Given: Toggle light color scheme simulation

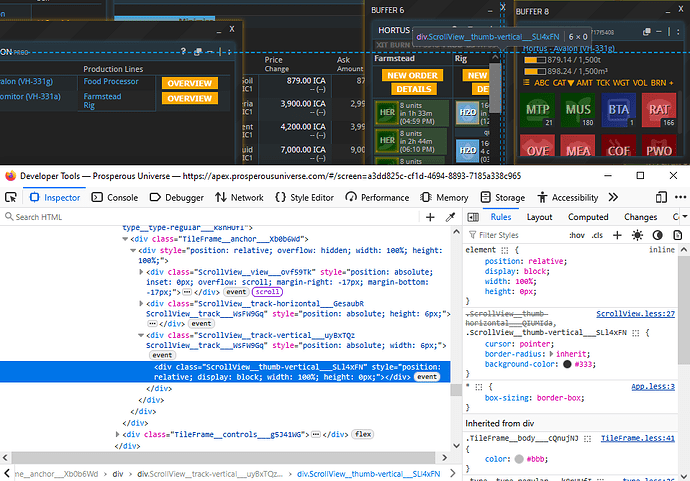Looking at the screenshot, I should click(637, 235).
